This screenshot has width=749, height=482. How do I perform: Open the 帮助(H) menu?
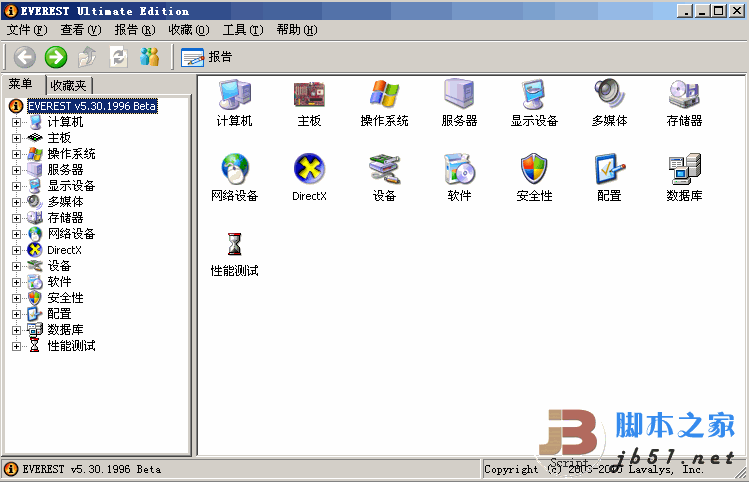pyautogui.click(x=297, y=30)
